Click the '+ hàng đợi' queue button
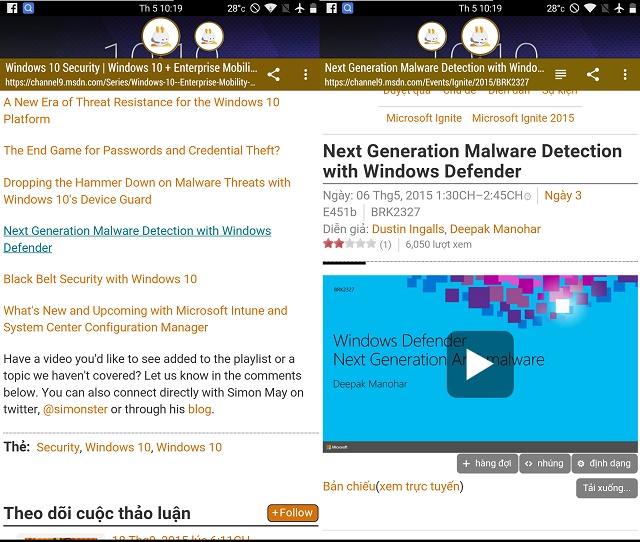640x542 pixels. pyautogui.click(x=487, y=464)
